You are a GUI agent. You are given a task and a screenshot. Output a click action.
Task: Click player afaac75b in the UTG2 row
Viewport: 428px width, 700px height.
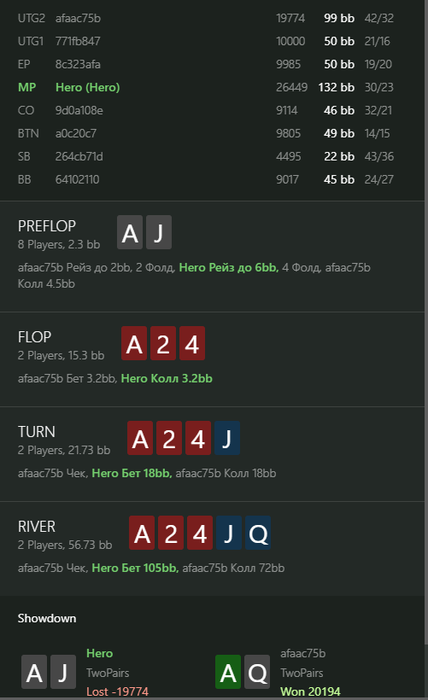coord(78,18)
